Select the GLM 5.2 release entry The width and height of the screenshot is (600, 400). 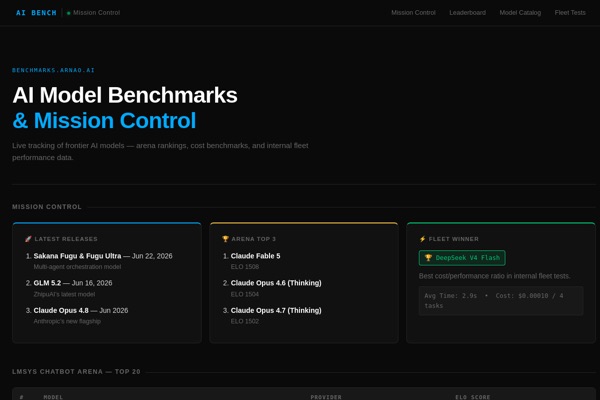[x=73, y=283]
